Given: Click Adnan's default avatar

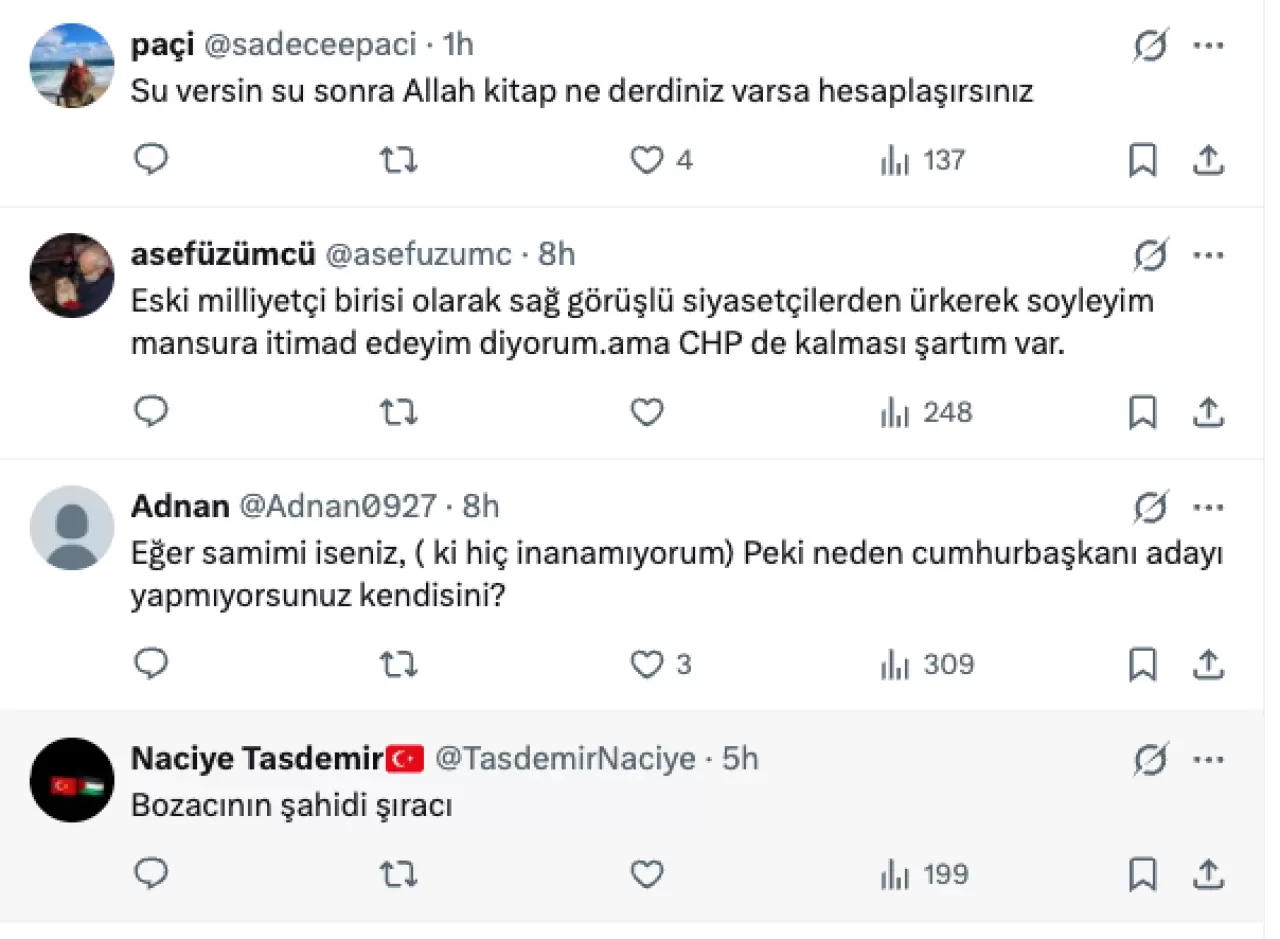Looking at the screenshot, I should [72, 528].
